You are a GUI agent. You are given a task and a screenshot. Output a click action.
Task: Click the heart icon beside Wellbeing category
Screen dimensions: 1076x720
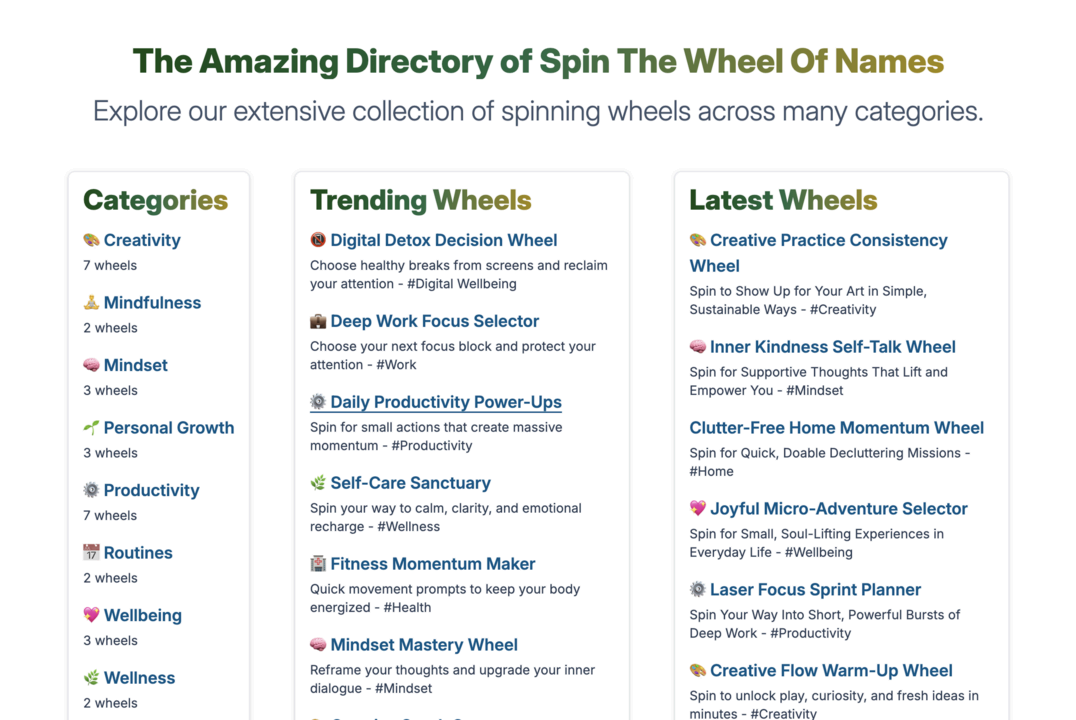(91, 615)
